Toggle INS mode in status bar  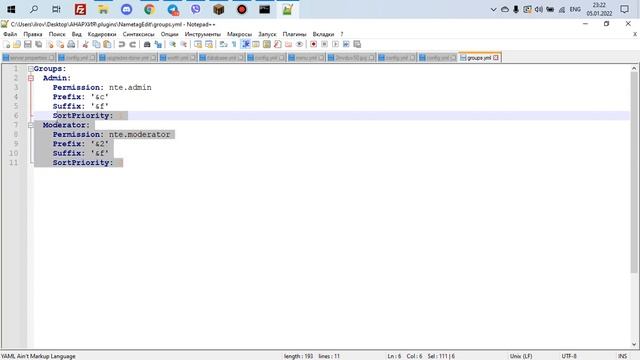[622, 356]
